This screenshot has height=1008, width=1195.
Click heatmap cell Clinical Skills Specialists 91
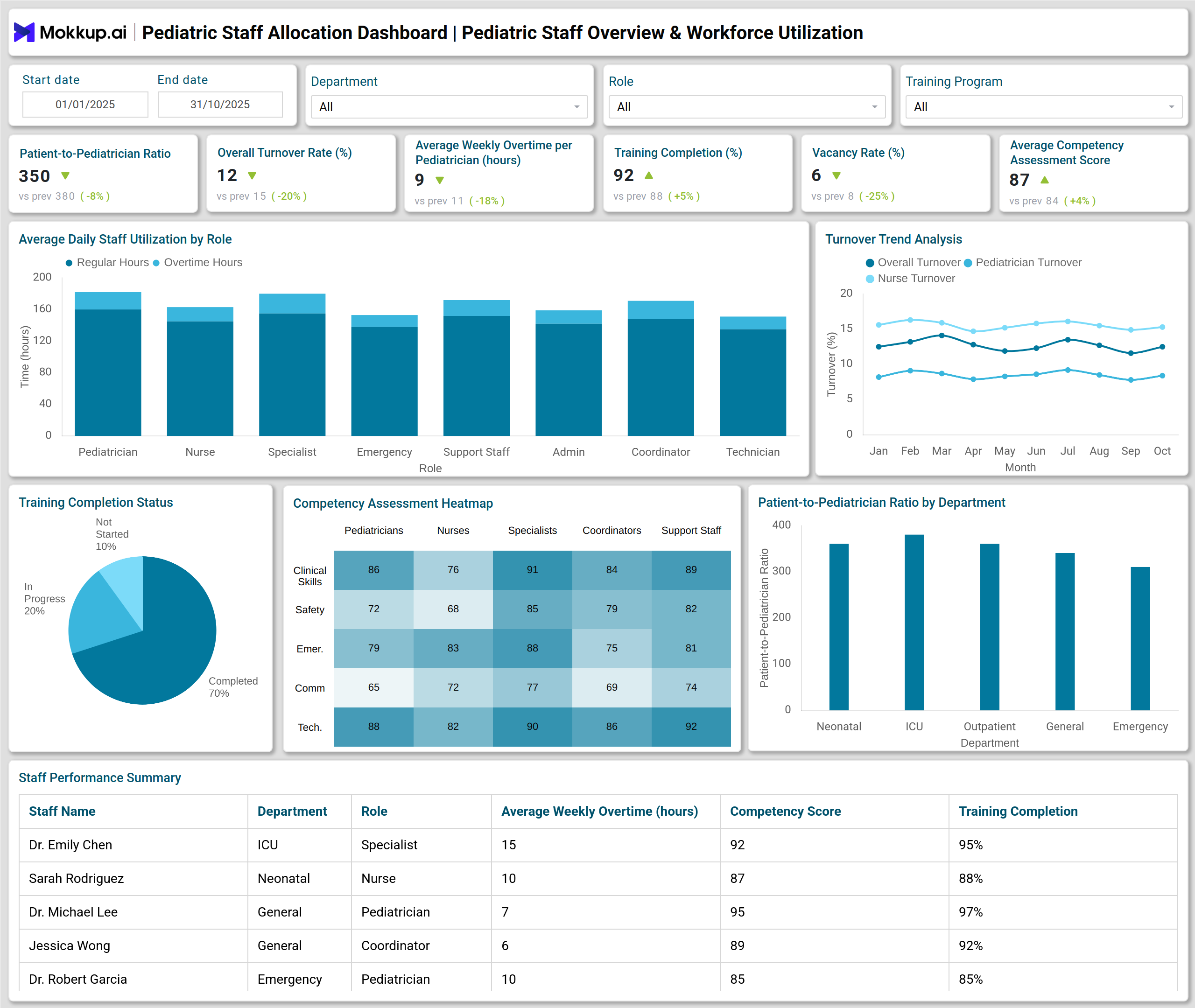(x=532, y=570)
